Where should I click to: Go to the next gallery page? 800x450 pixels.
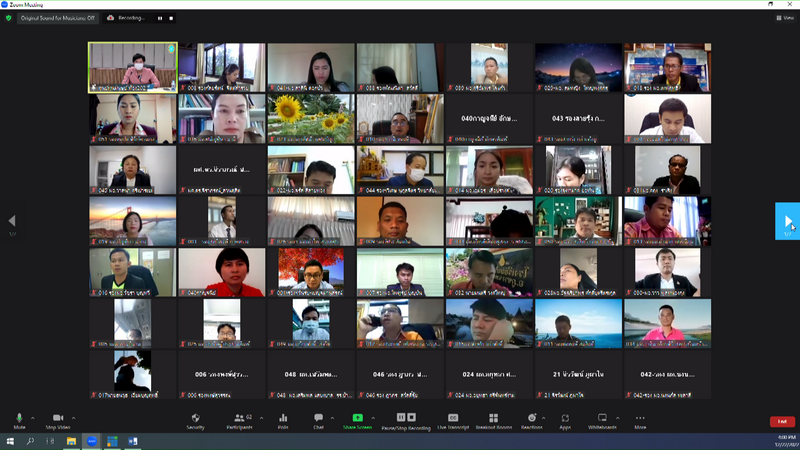pos(787,221)
